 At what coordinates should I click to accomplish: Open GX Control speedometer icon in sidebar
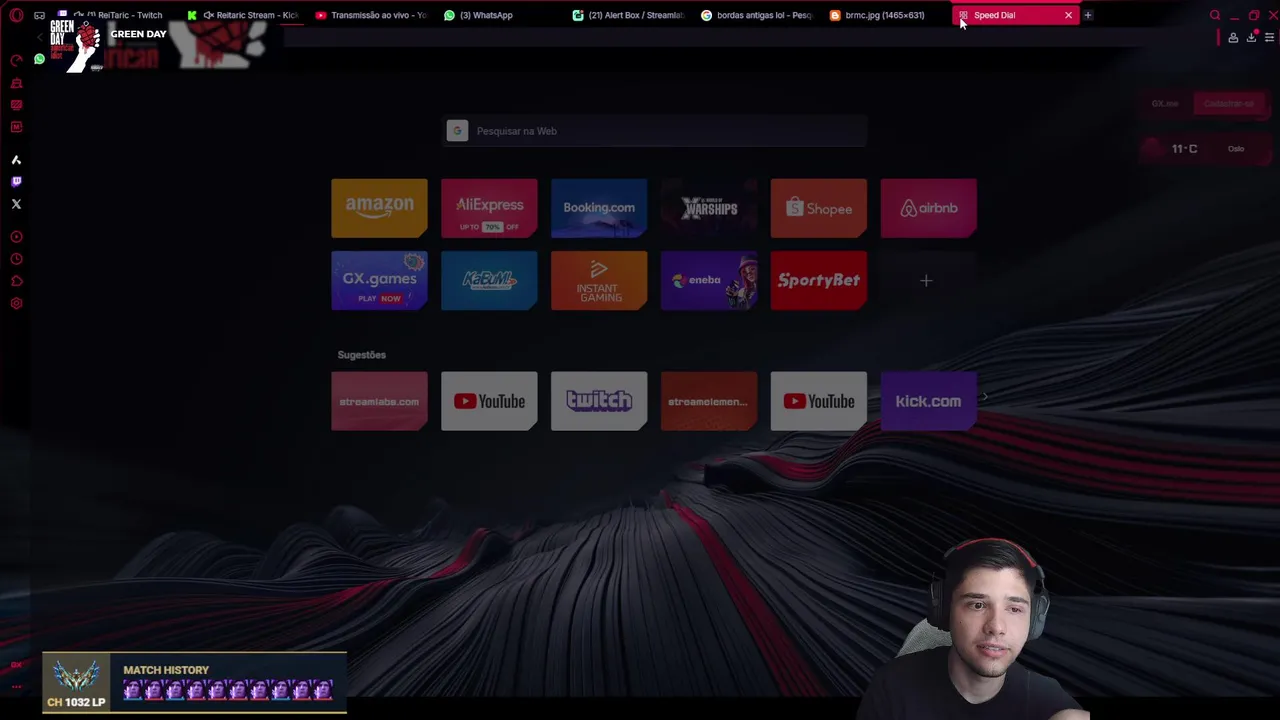[x=16, y=60]
